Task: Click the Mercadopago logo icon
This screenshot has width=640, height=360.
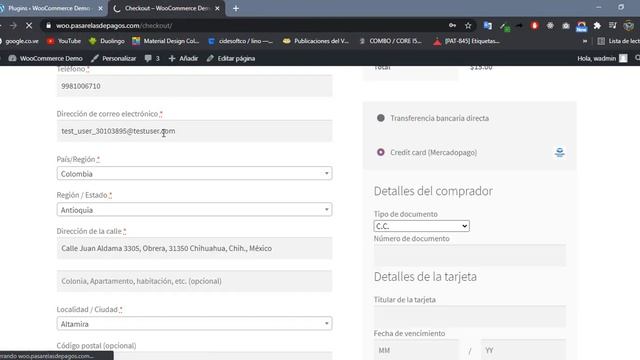Action: [560, 152]
